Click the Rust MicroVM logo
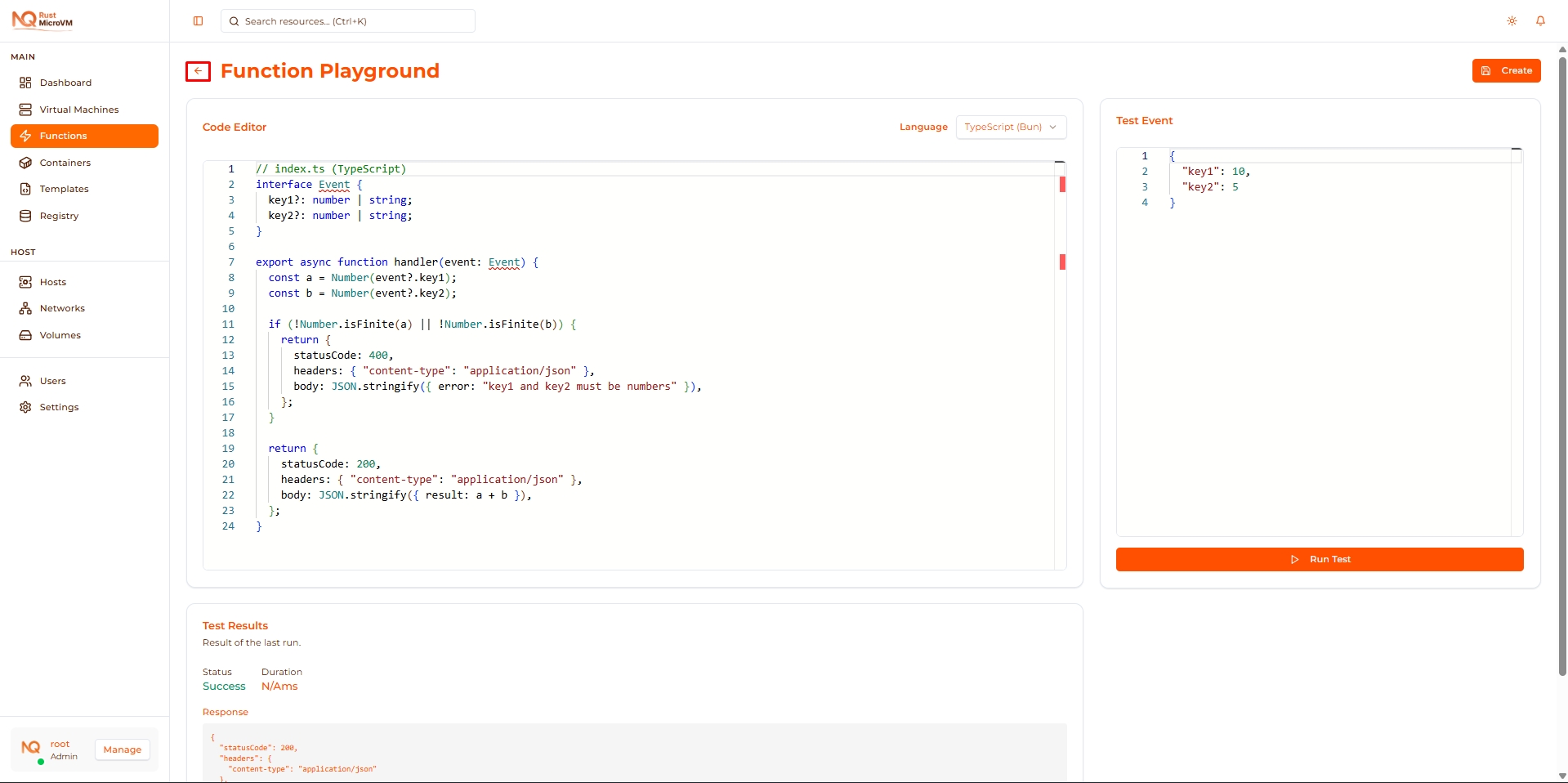Viewport: 1568px width, 783px height. (42, 20)
